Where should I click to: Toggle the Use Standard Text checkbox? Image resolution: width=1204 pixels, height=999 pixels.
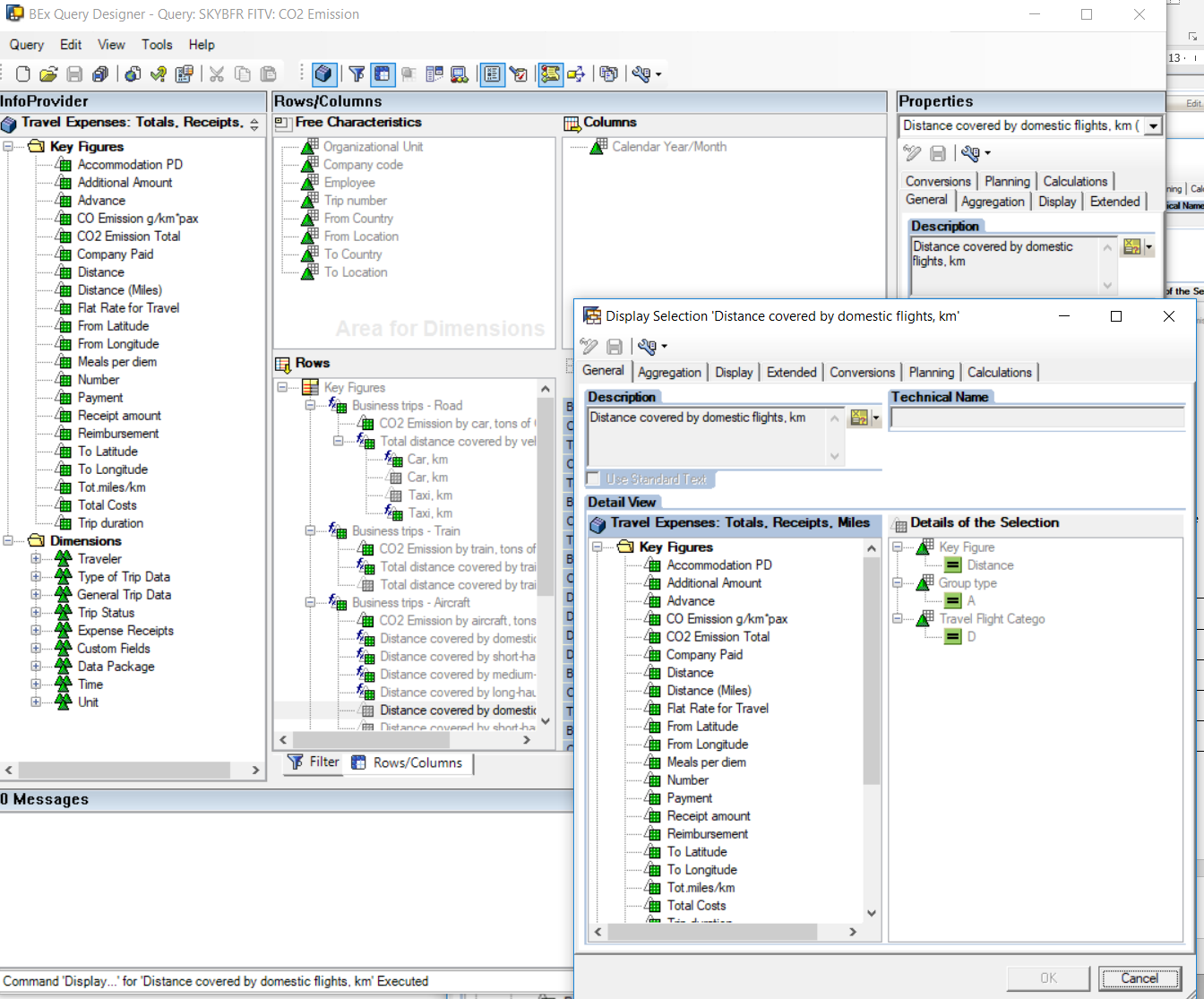tap(593, 479)
